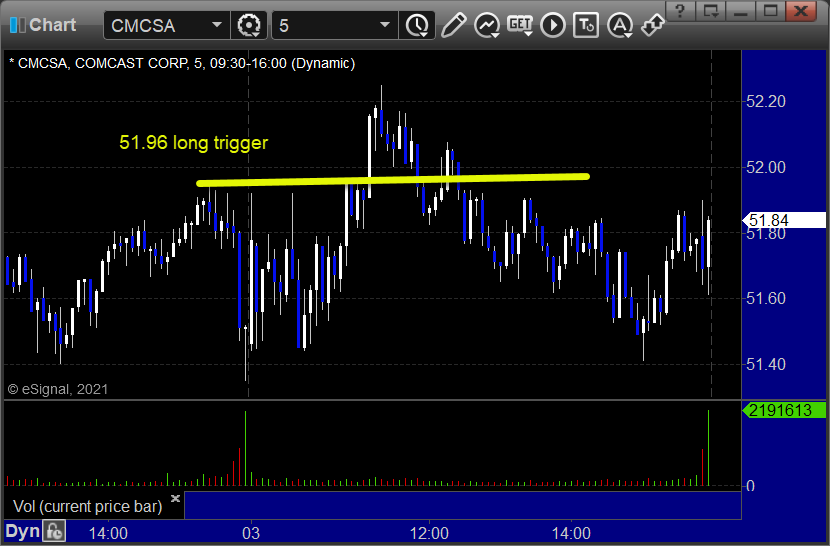Click the pin window icon
The height and width of the screenshot is (546, 830).
[x=652, y=25]
